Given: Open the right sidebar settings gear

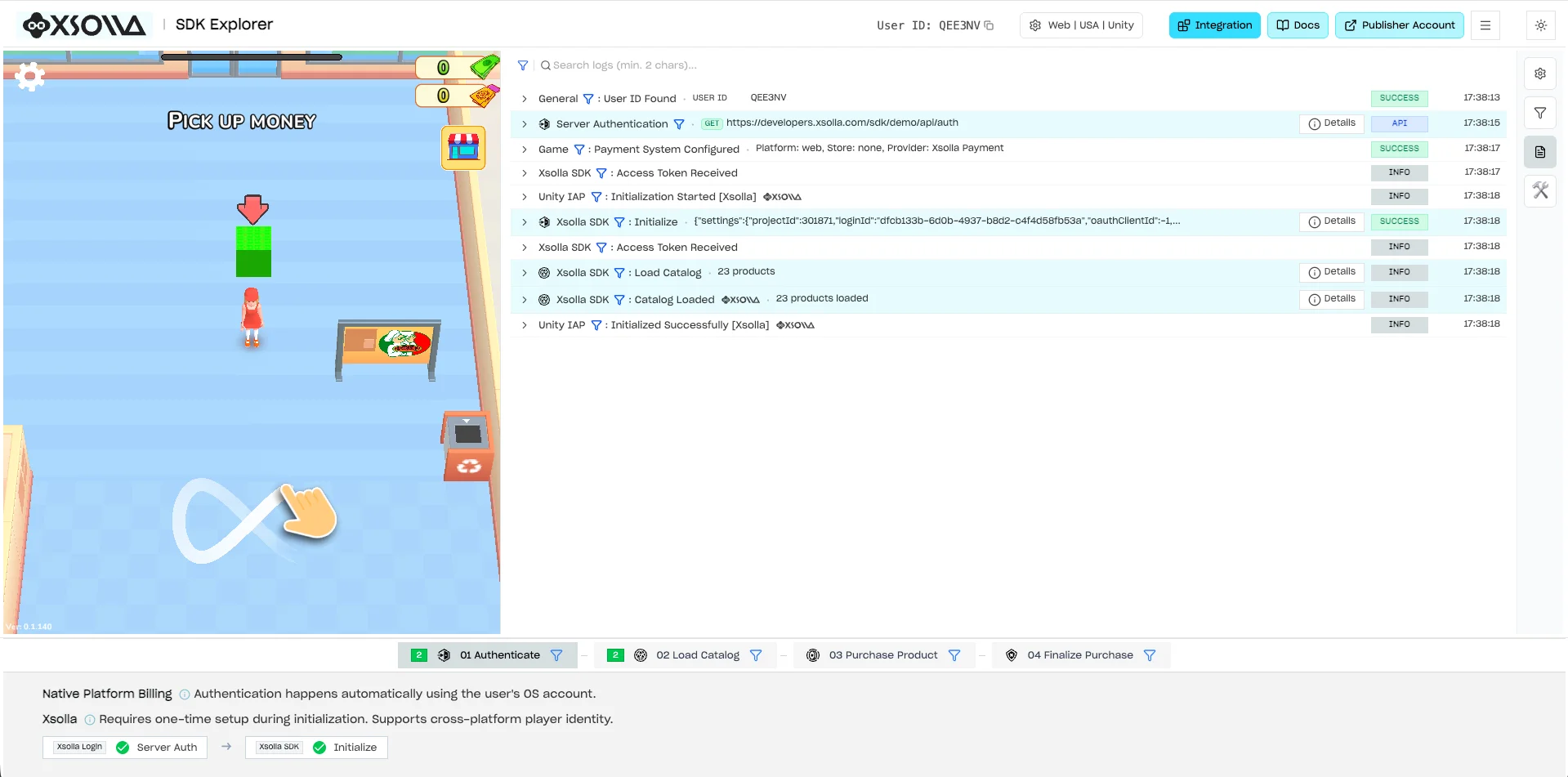Looking at the screenshot, I should point(1539,74).
